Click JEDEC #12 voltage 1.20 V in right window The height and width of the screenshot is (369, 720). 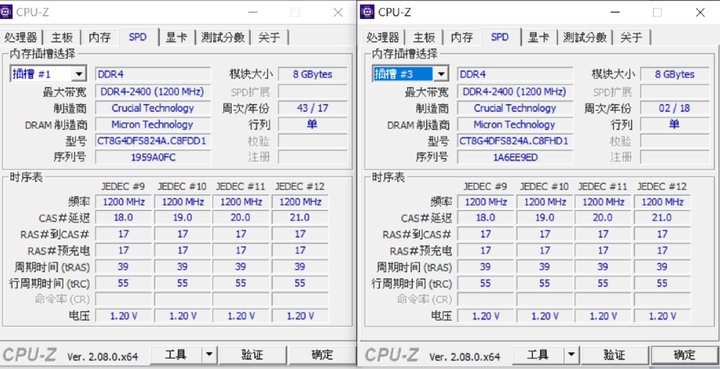click(x=662, y=316)
